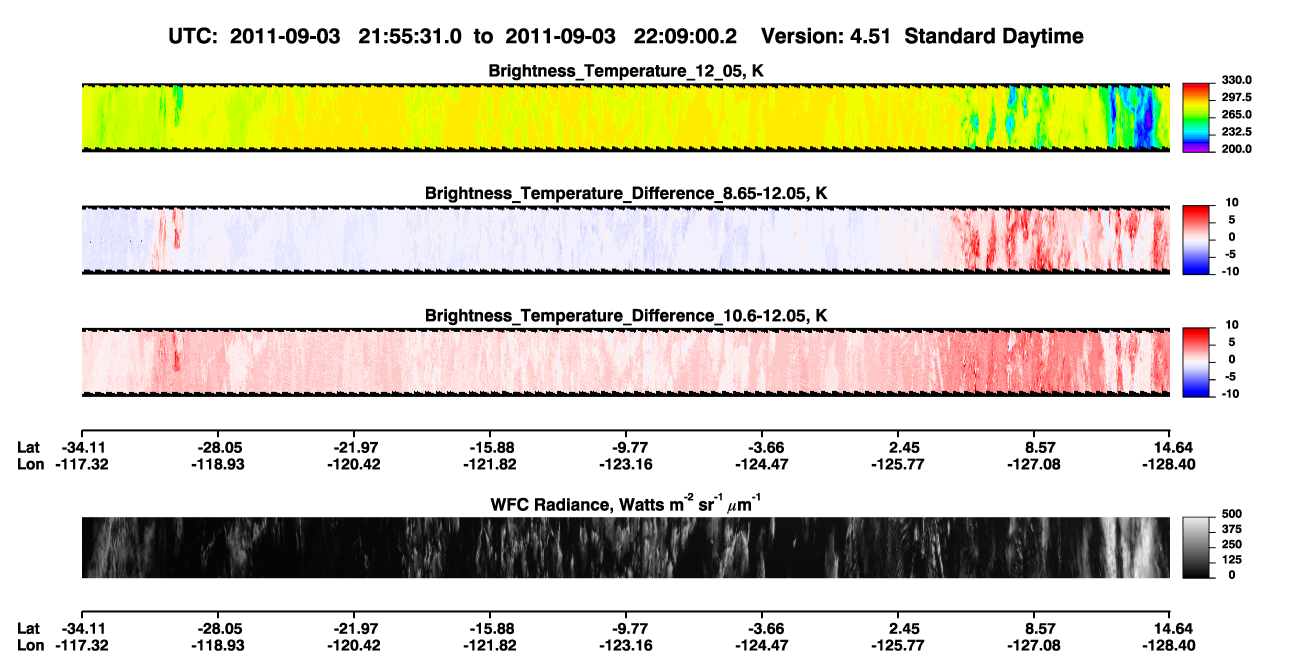This screenshot has width=1300, height=667.
Task: Click the end time '22:09:00.2' in header
Action: coord(685,36)
